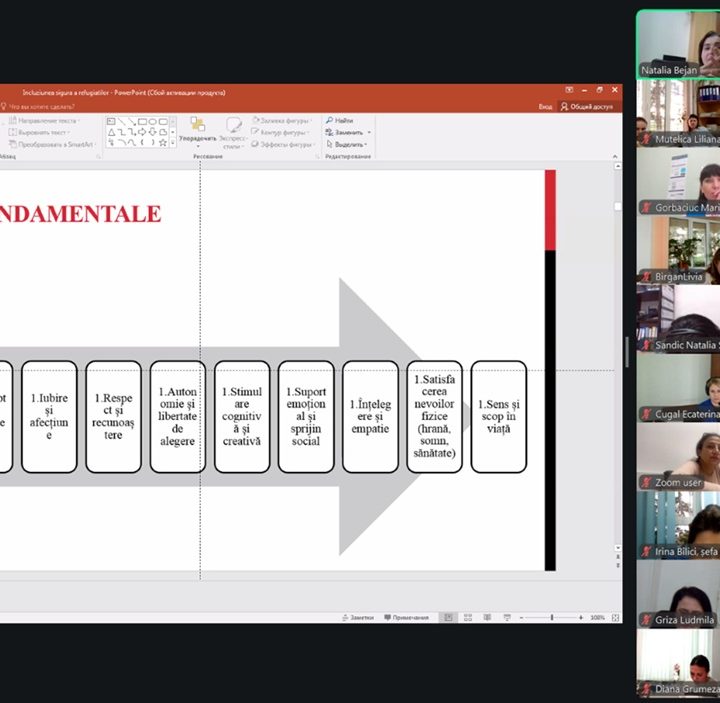This screenshot has height=703, width=720.
Task: Open Эффекты фигуры shape effects dropdown
Action: pos(283,144)
